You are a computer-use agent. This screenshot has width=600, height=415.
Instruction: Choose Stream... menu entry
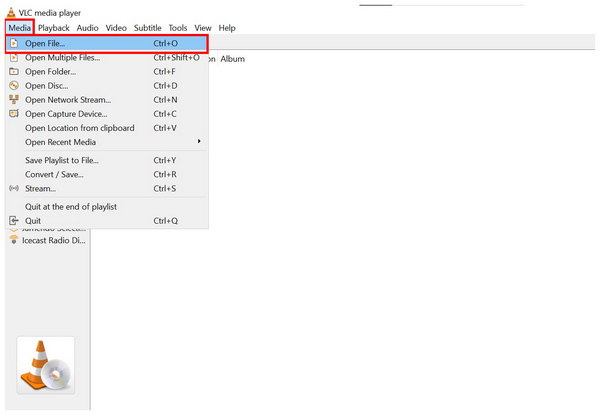click(107, 189)
